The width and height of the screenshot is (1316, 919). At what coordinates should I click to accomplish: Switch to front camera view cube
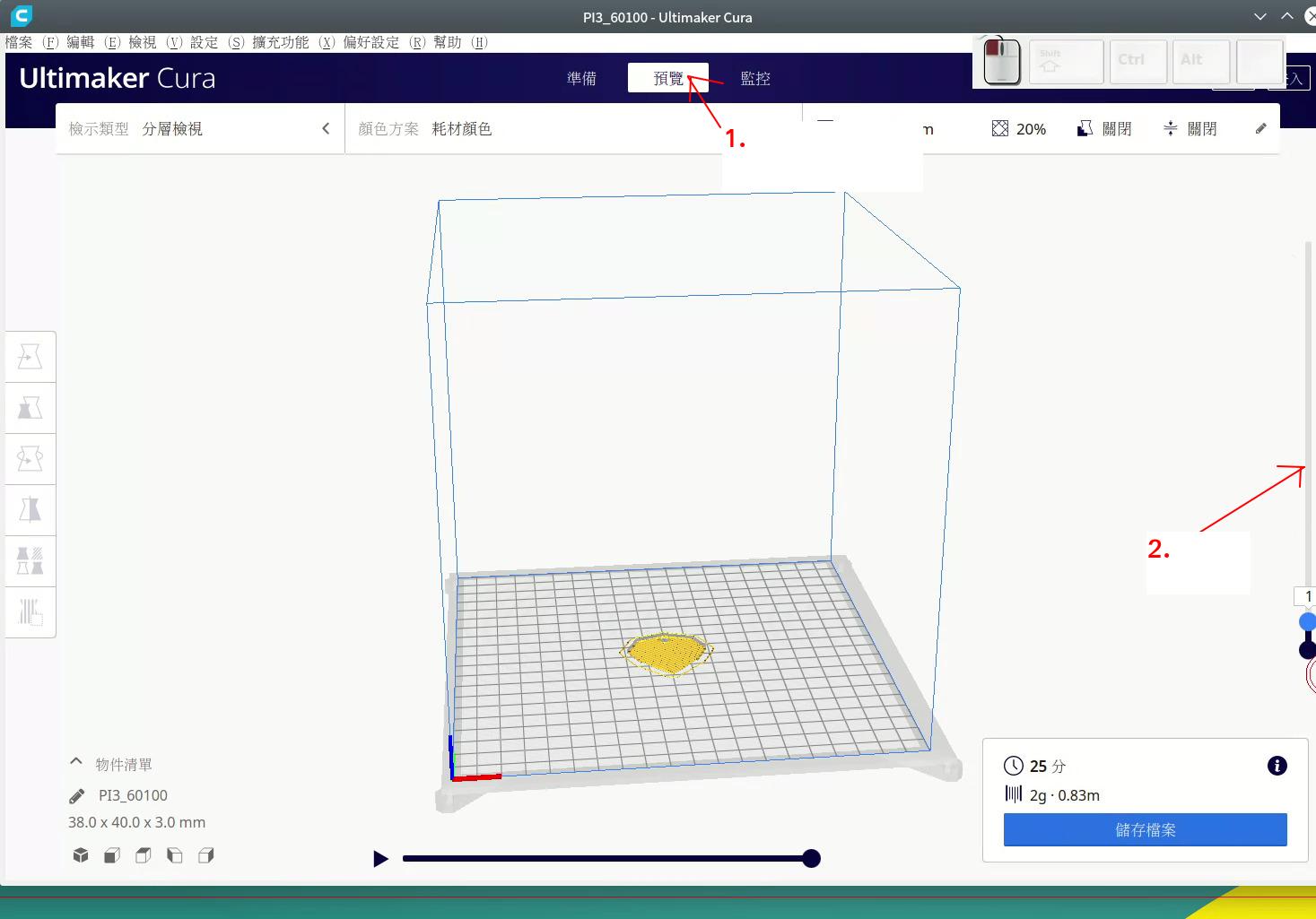[112, 855]
